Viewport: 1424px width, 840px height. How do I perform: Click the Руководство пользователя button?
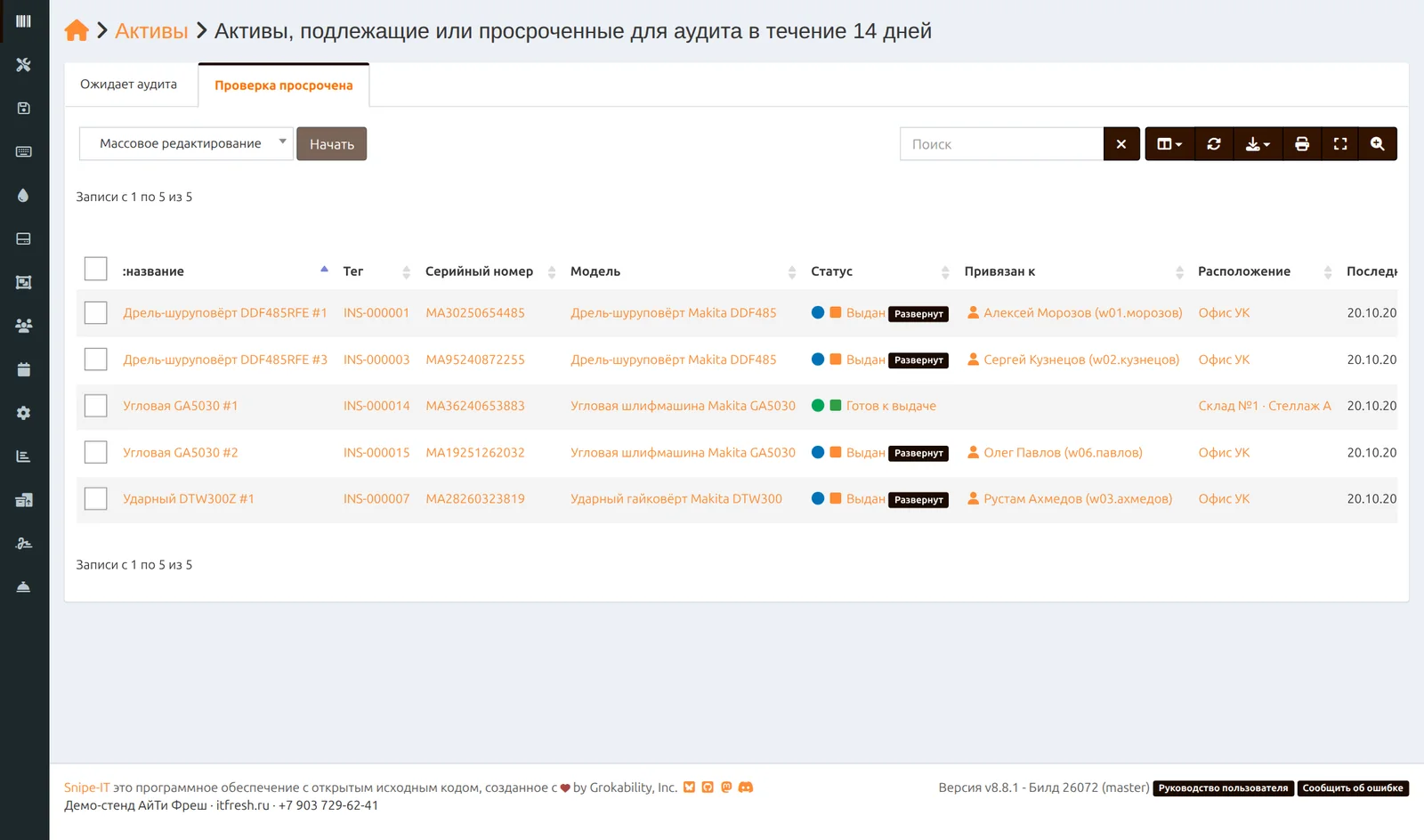click(x=1223, y=788)
